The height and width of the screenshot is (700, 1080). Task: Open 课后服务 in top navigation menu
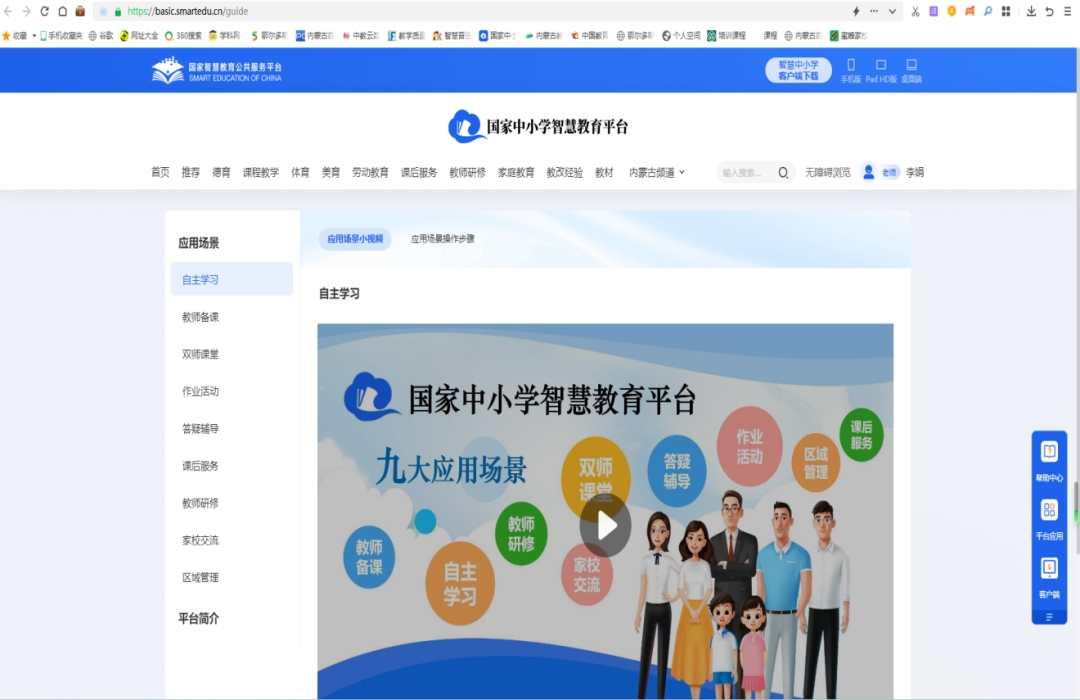(419, 172)
